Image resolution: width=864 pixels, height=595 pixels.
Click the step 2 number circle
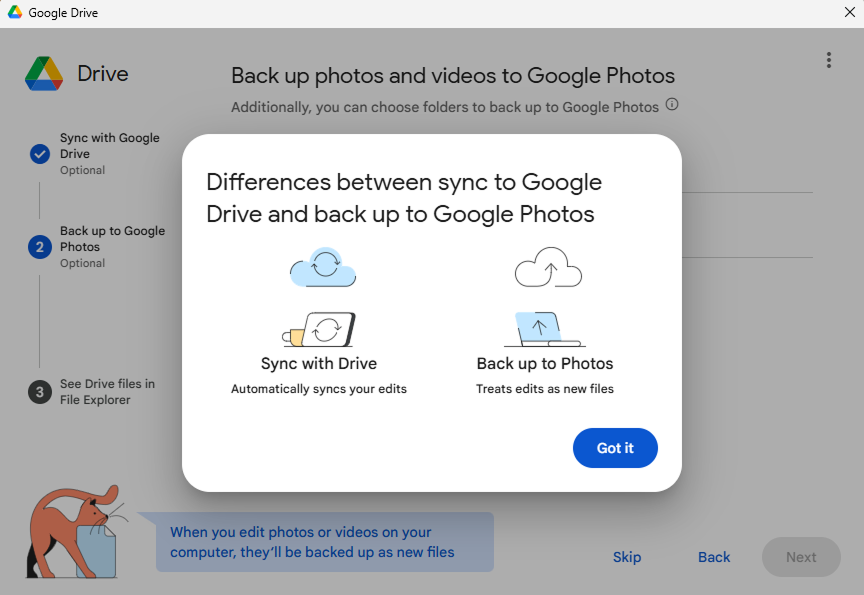coord(40,247)
